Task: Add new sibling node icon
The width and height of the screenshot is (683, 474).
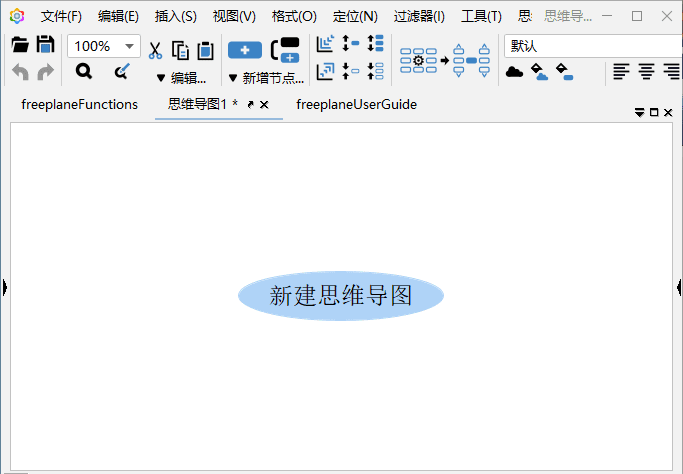Action: tap(285, 50)
